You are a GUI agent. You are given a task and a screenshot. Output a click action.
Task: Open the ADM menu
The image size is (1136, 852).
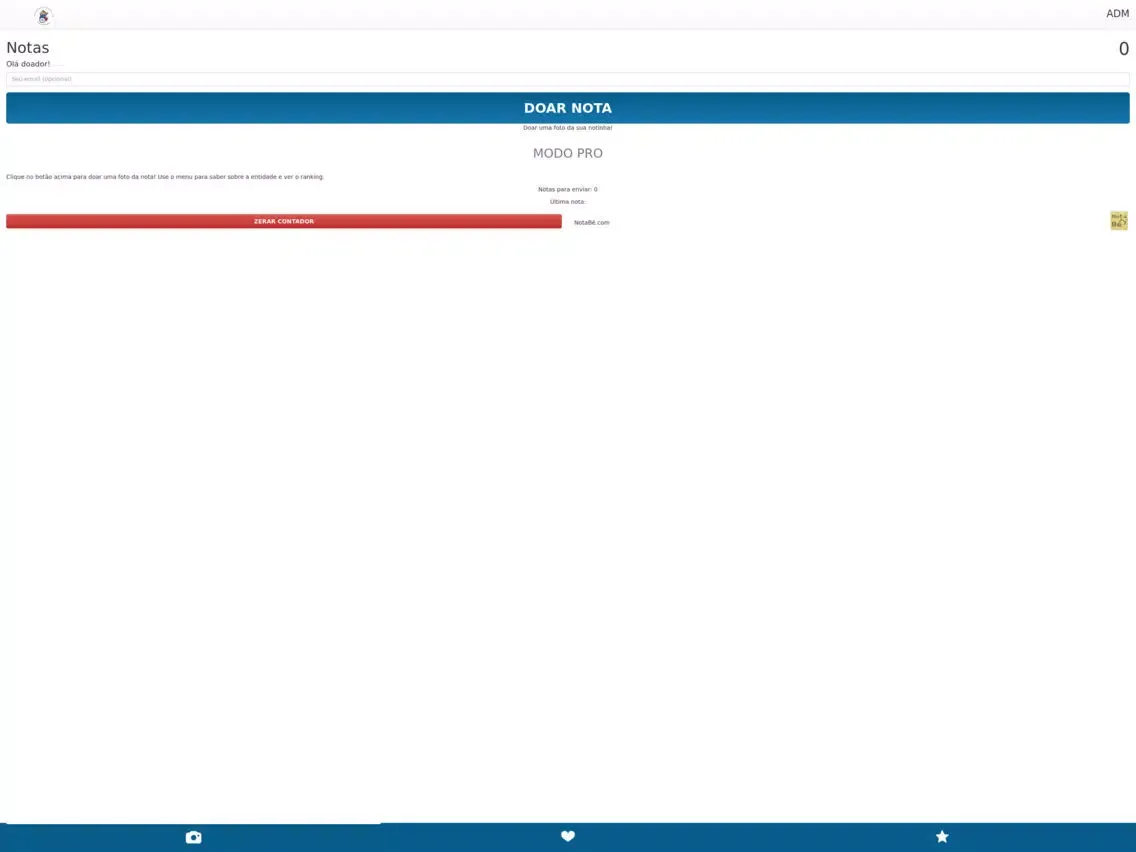[1117, 14]
